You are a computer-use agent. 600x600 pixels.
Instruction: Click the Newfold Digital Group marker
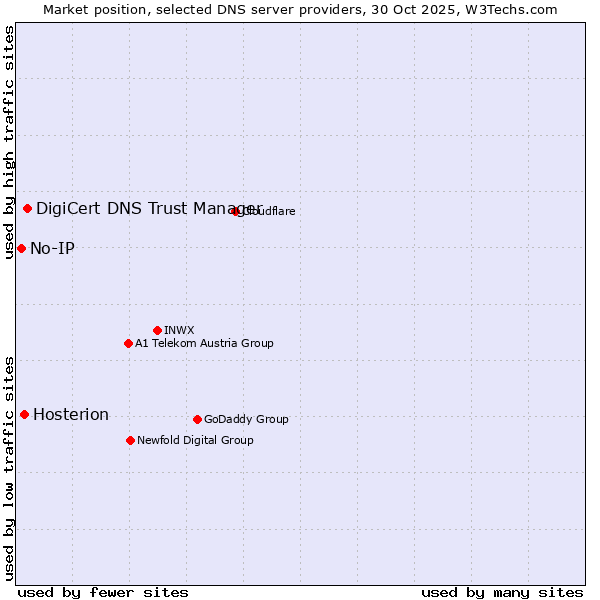(130, 440)
